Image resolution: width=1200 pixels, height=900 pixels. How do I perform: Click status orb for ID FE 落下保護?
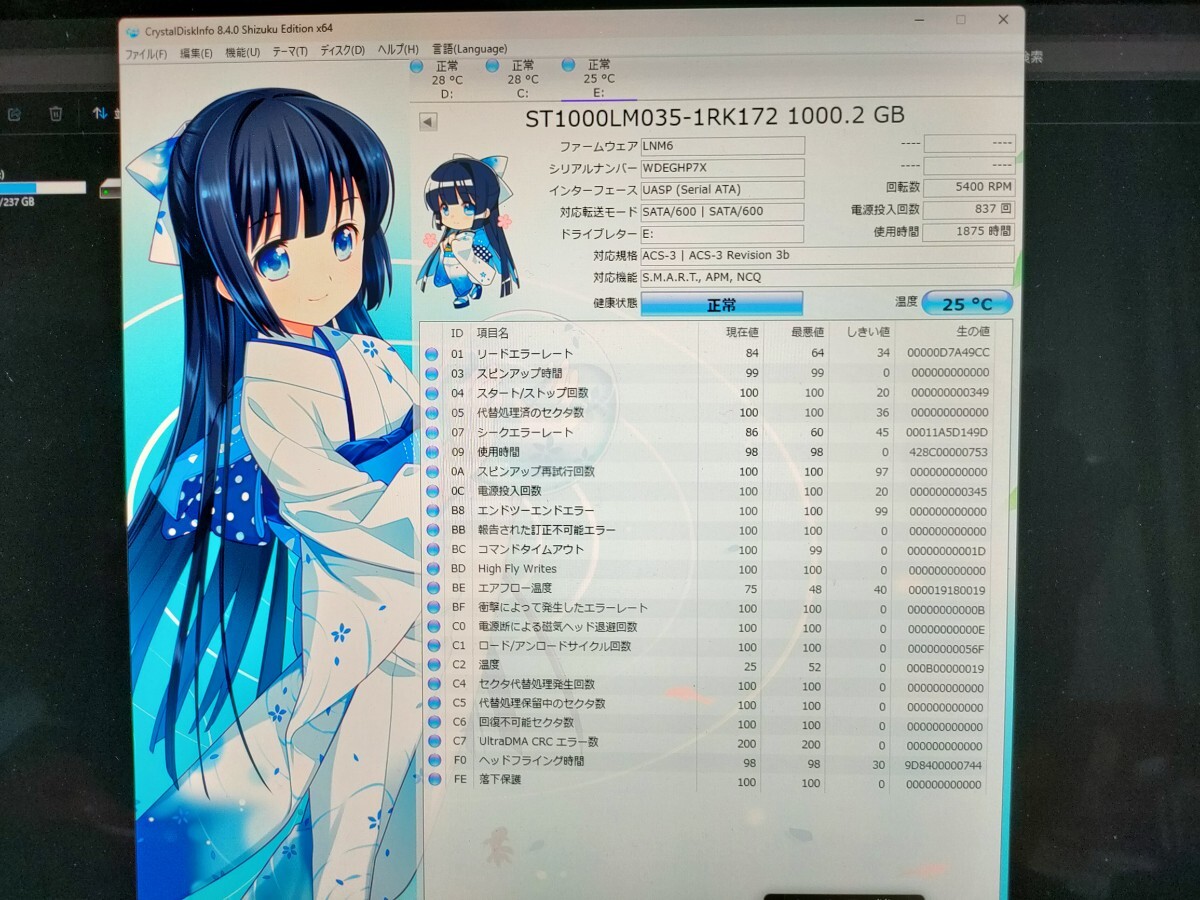coord(433,780)
